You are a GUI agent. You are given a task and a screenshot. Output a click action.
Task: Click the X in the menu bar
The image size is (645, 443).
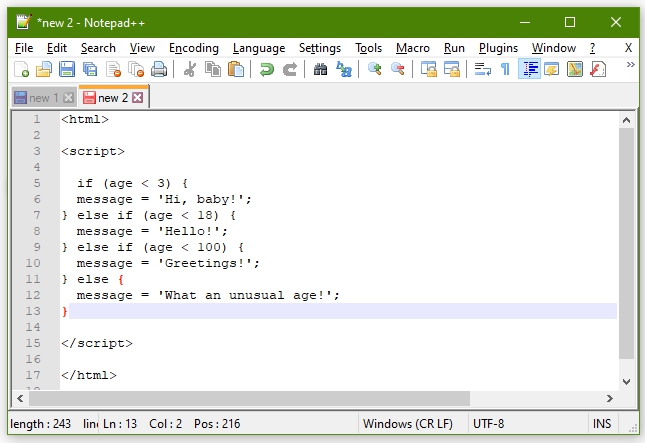pyautogui.click(x=628, y=48)
